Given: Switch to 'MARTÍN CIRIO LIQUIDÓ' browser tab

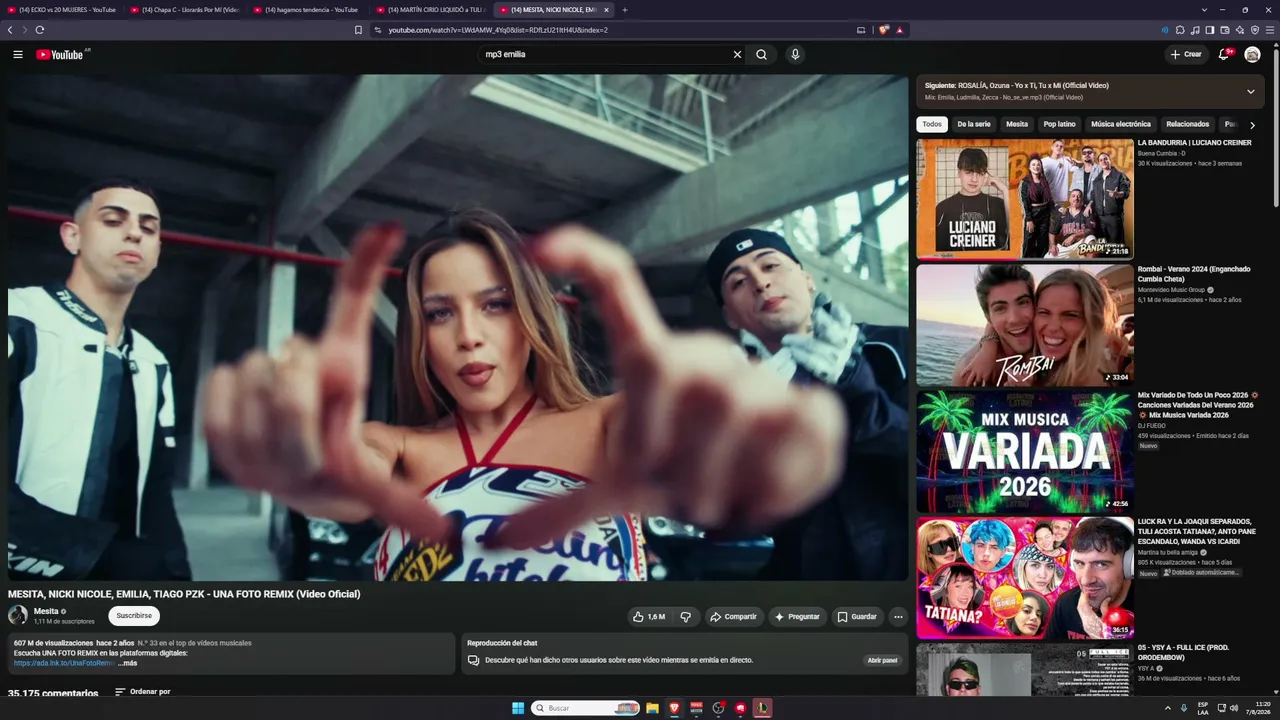Looking at the screenshot, I should (431, 10).
